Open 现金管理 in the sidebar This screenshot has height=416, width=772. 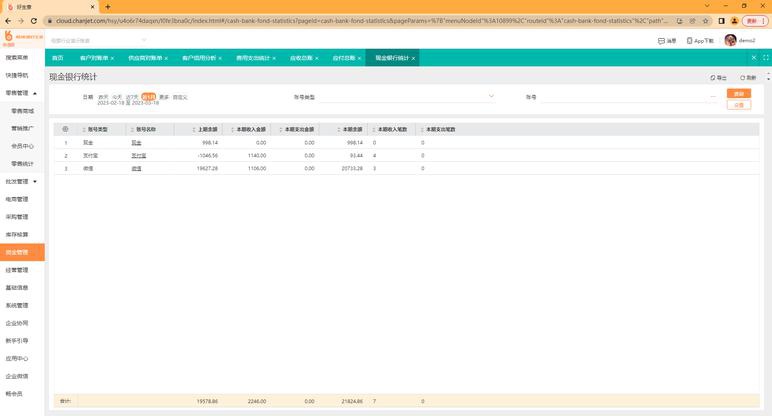22,252
